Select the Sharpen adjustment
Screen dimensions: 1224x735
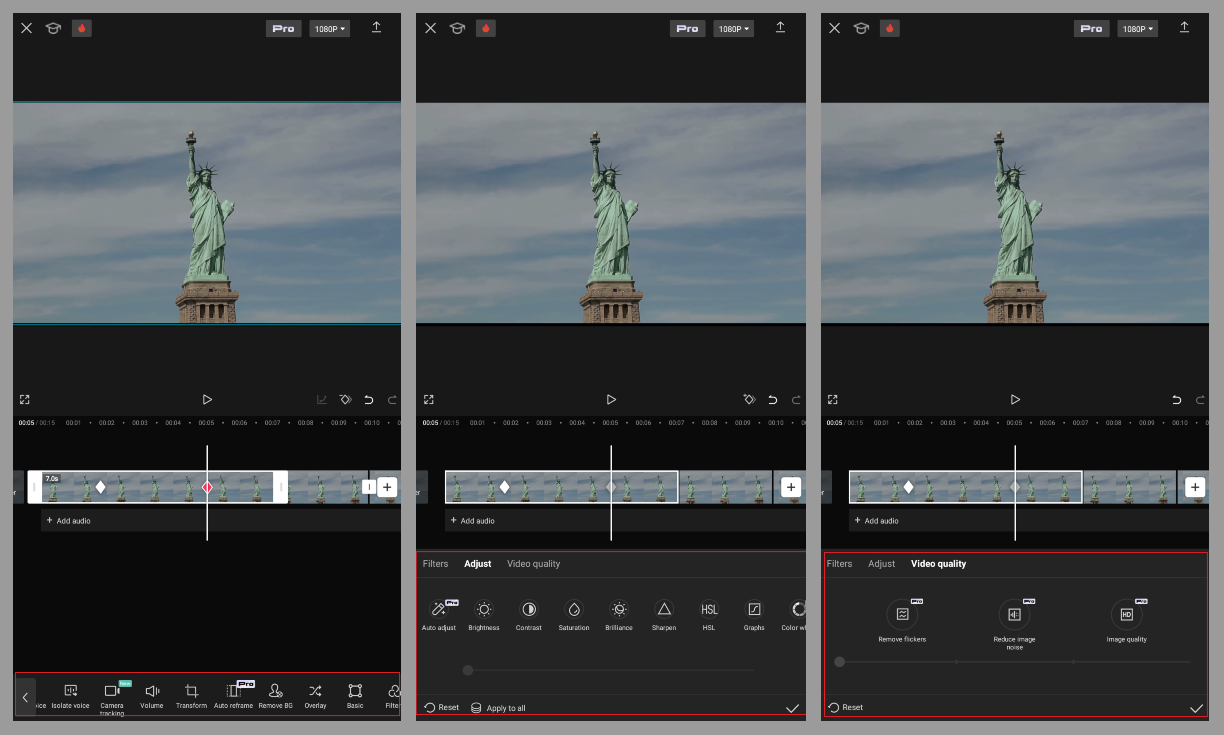pos(664,615)
